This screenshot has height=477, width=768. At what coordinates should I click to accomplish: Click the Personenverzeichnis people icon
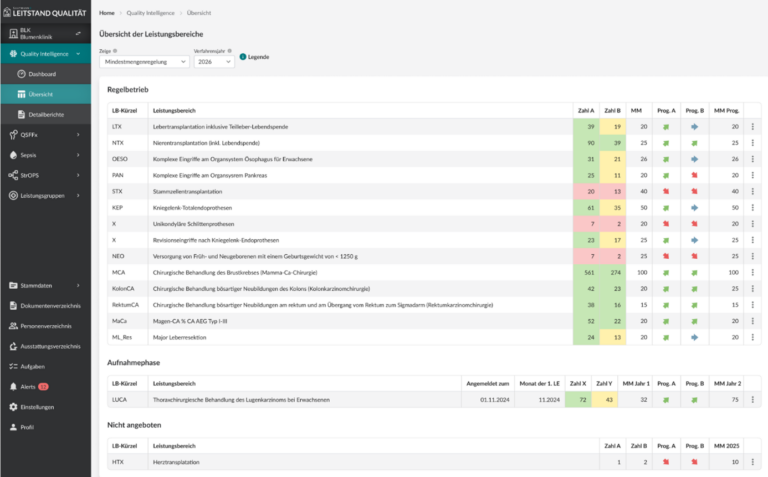click(13, 326)
